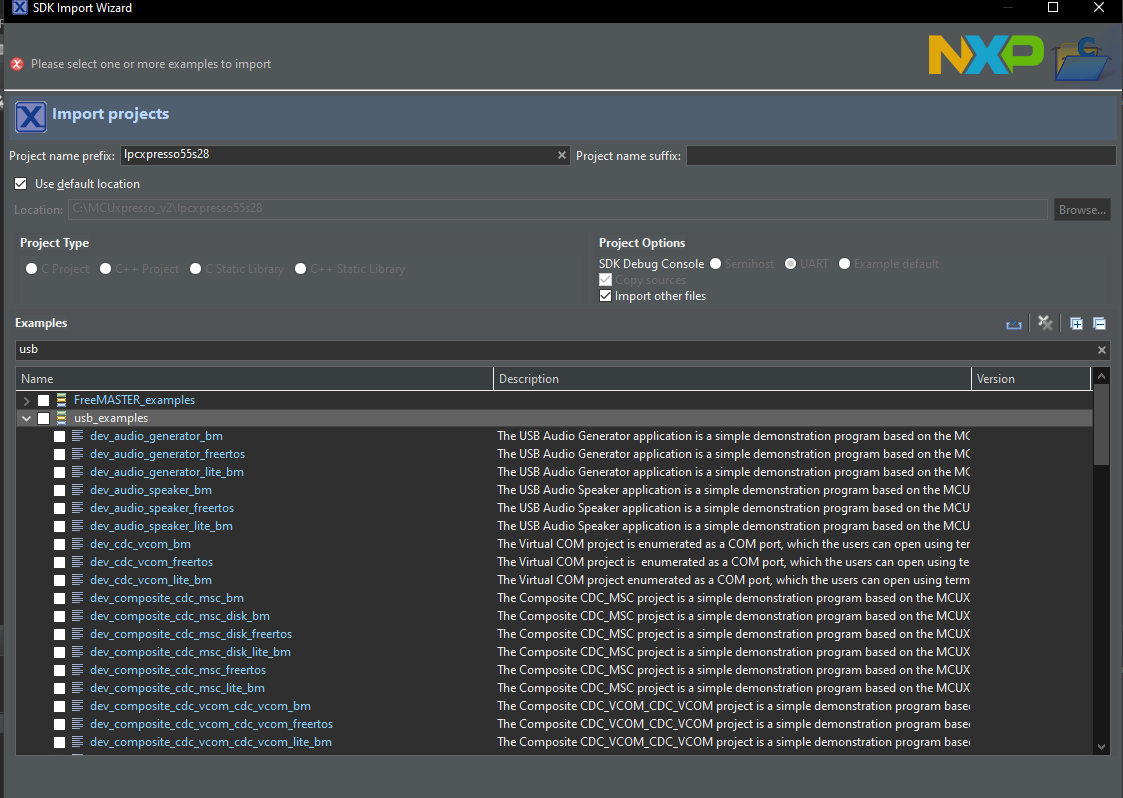1123x798 pixels.
Task: Click the dev_cdc_vcom_lite_bm description text
Action: (733, 580)
